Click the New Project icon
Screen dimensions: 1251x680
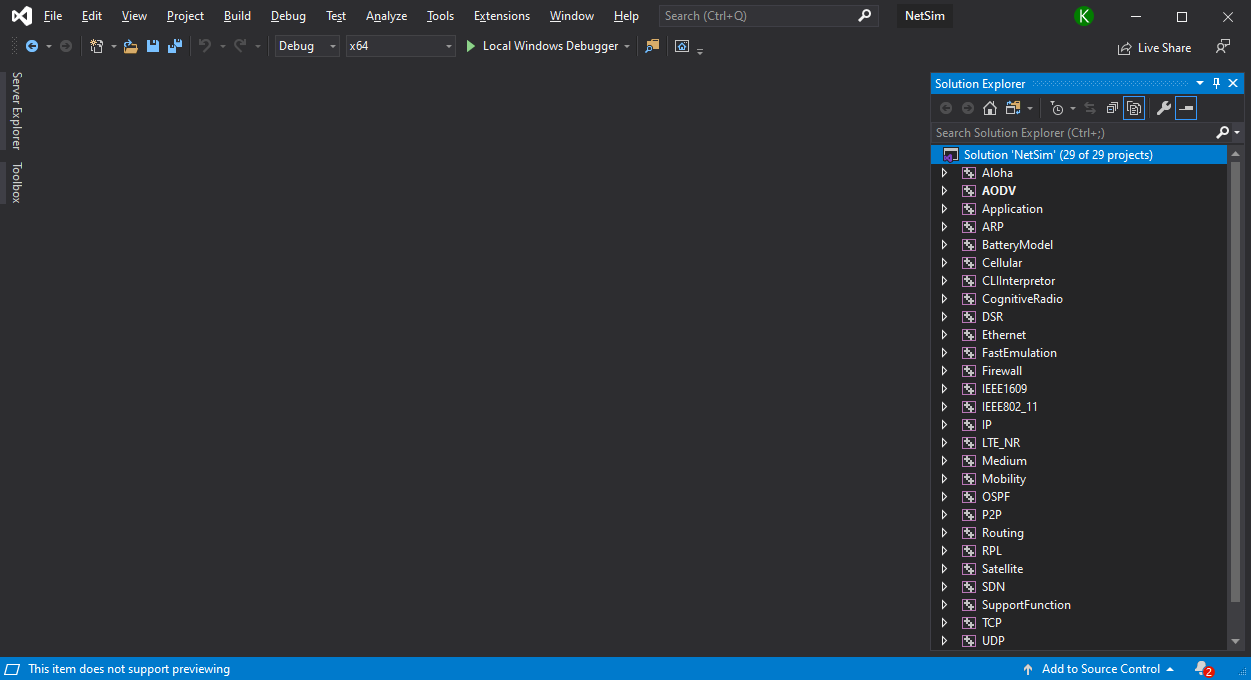[96, 46]
